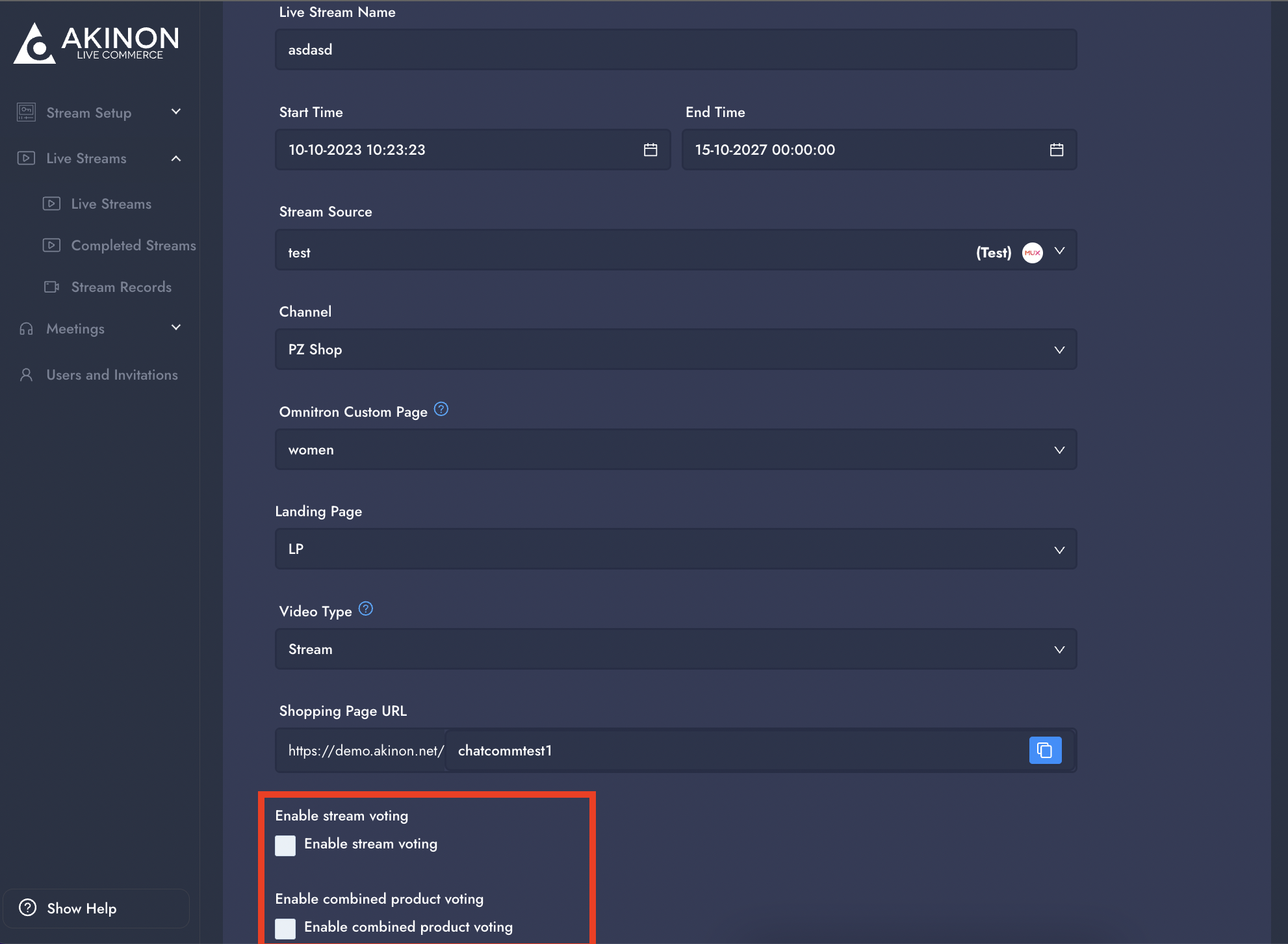1288x944 pixels.
Task: Click the Video Type help question icon
Action: coord(366,609)
